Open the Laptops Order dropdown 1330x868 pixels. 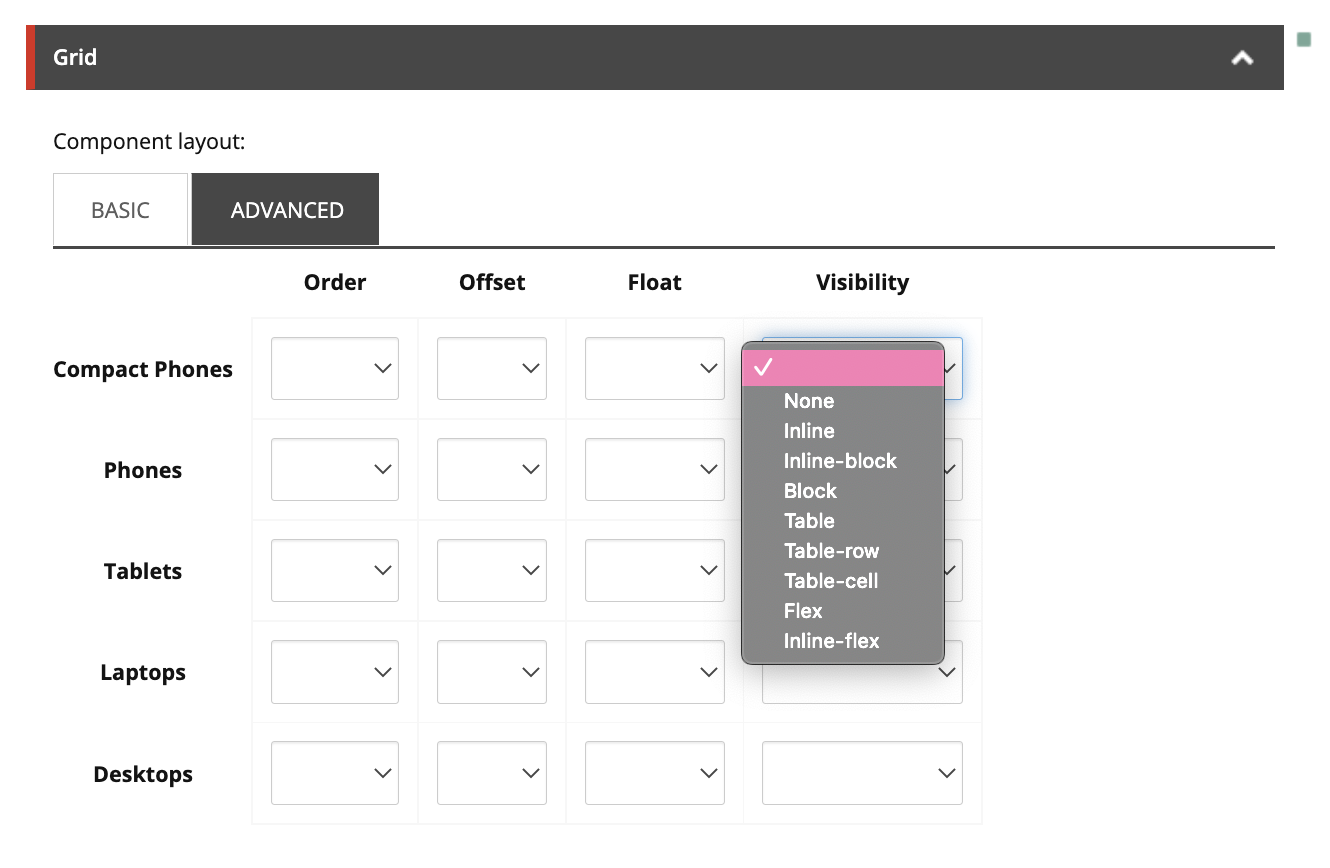pyautogui.click(x=335, y=672)
